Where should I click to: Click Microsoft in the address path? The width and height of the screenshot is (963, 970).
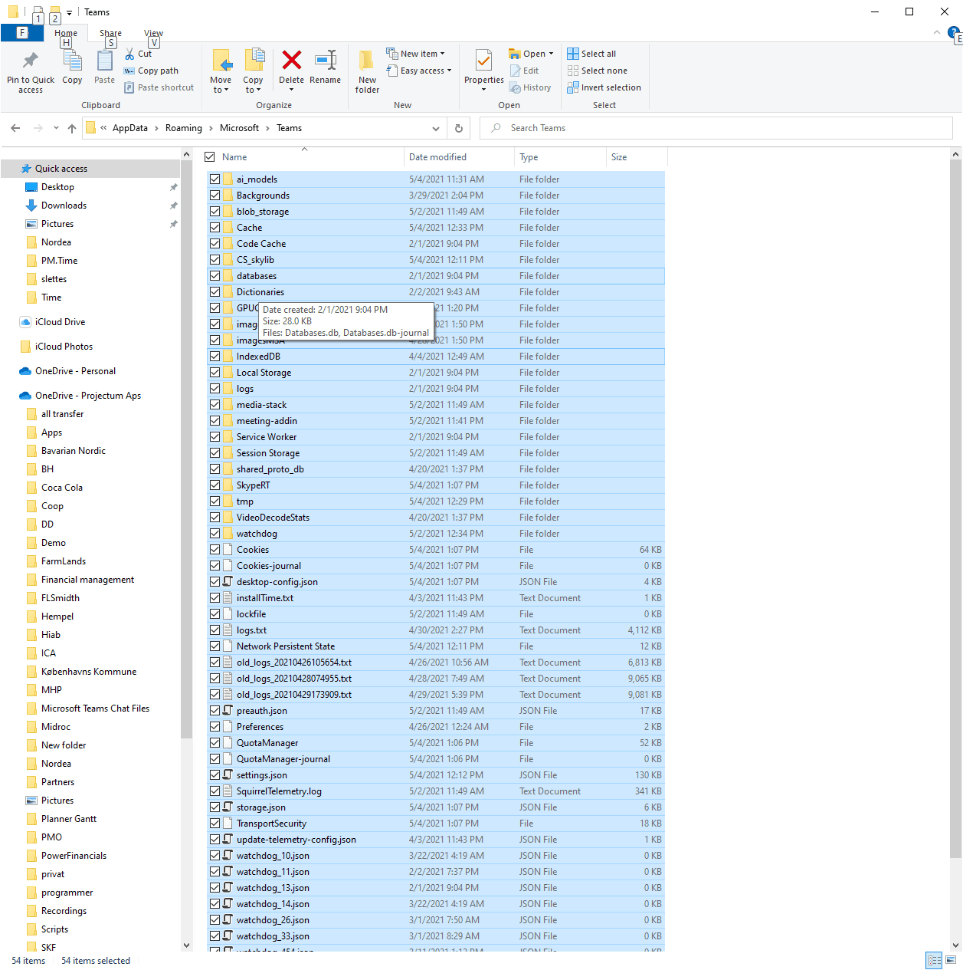[x=239, y=128]
